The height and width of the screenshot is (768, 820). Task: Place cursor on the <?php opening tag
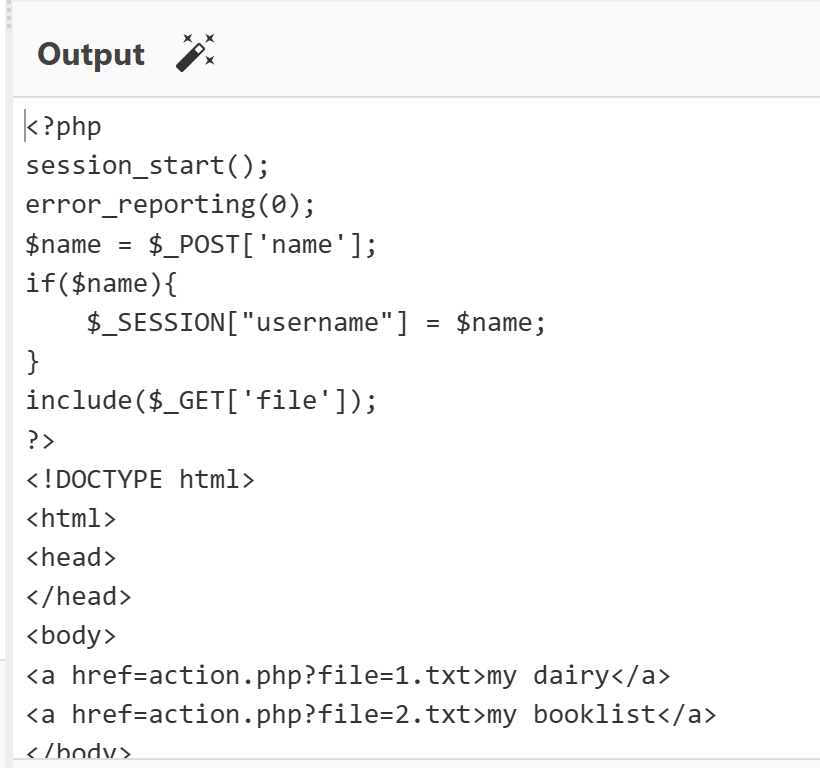click(x=64, y=127)
